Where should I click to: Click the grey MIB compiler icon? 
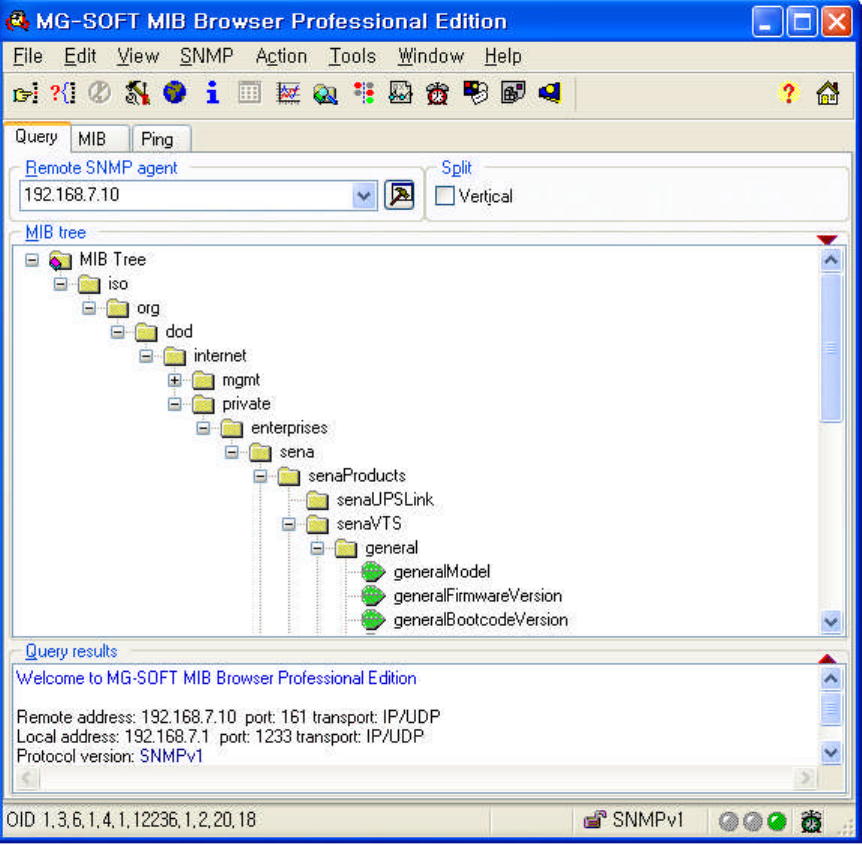(x=512, y=93)
